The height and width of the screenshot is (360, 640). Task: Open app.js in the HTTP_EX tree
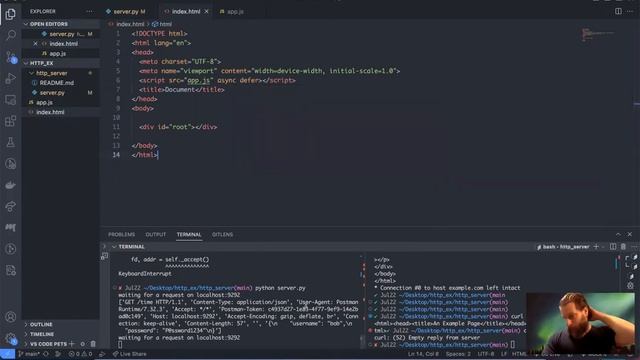61,102
